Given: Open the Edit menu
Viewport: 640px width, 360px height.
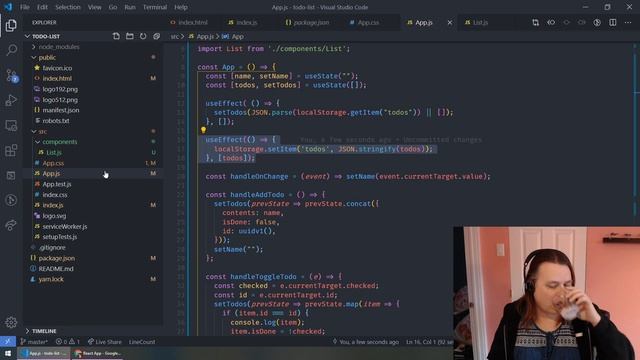Looking at the screenshot, I should [x=42, y=7].
